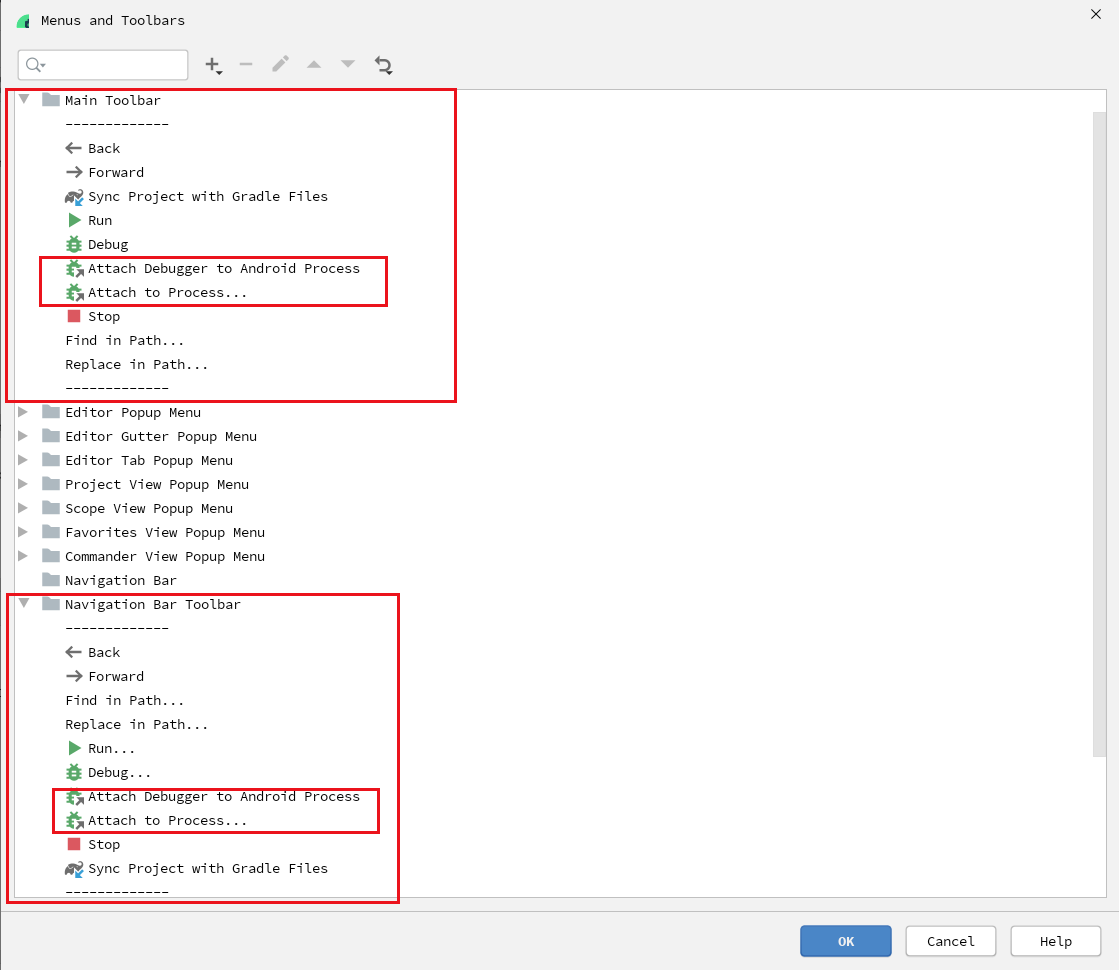Expand the Editor Popup Menu node
The image size is (1119, 970).
point(24,412)
